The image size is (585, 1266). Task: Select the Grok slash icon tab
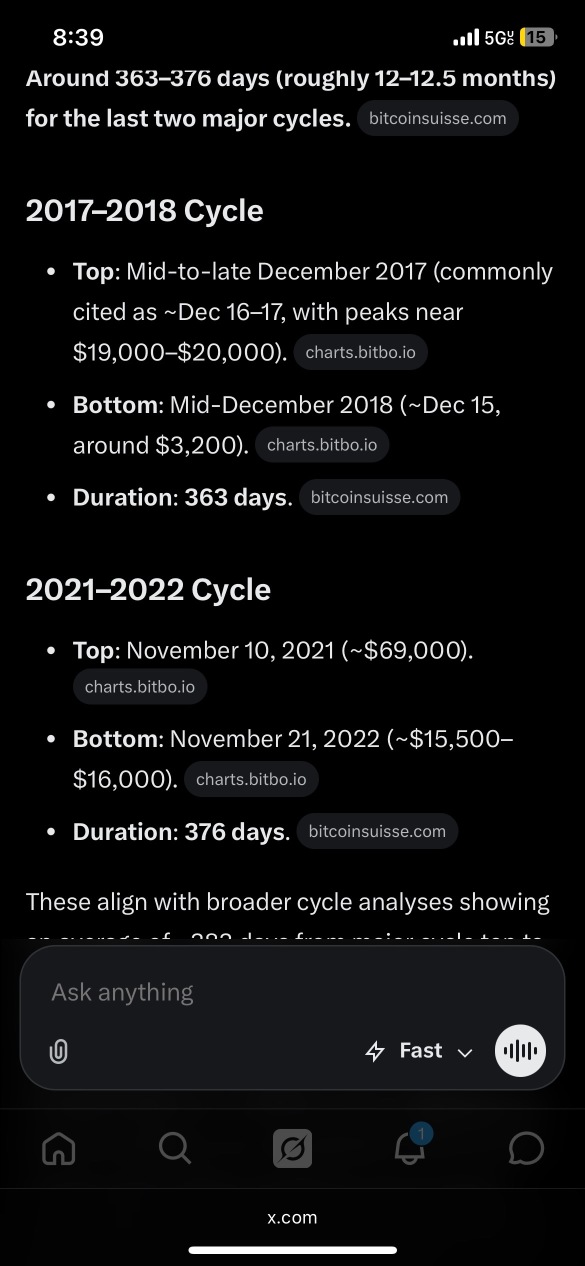tap(293, 1148)
